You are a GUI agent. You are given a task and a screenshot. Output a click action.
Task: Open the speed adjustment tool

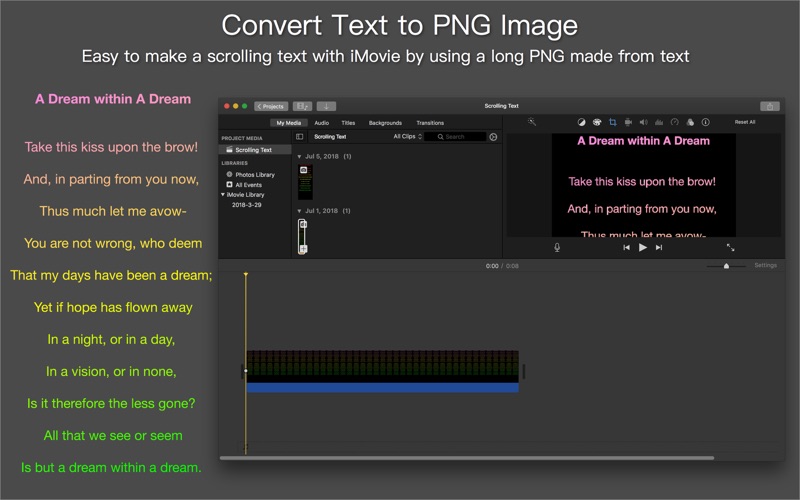pos(674,122)
